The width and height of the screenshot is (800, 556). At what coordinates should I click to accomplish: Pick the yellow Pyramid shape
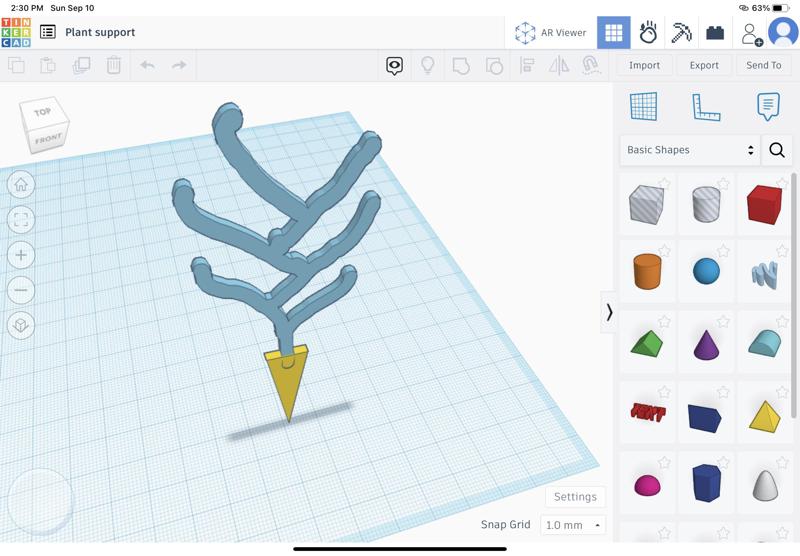[765, 417]
